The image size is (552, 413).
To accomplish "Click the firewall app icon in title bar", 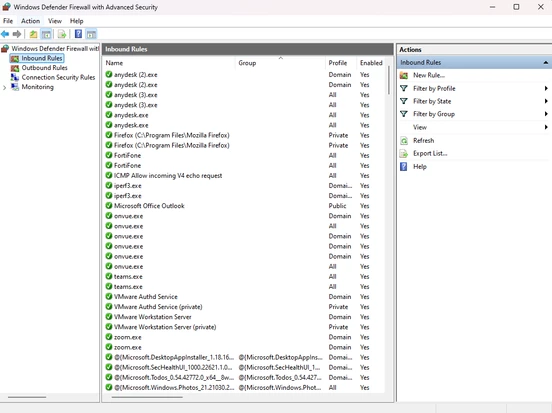I will coord(6,7).
